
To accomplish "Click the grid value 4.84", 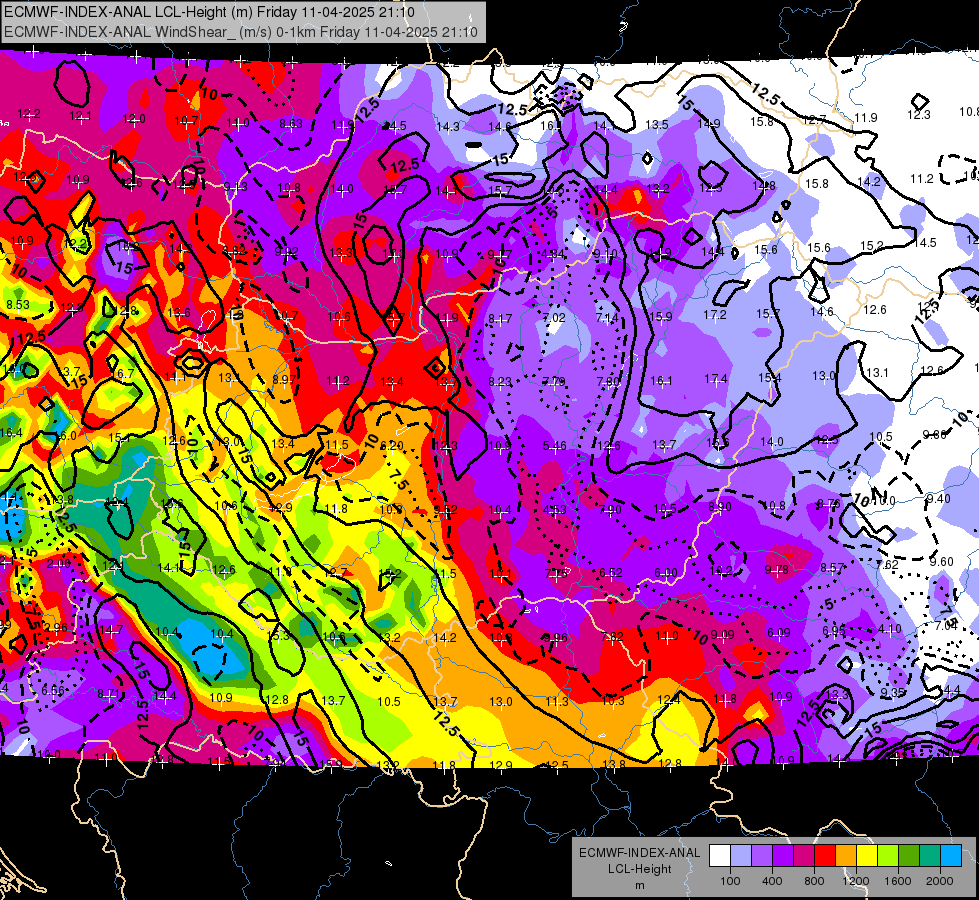I will pyautogui.click(x=553, y=253).
